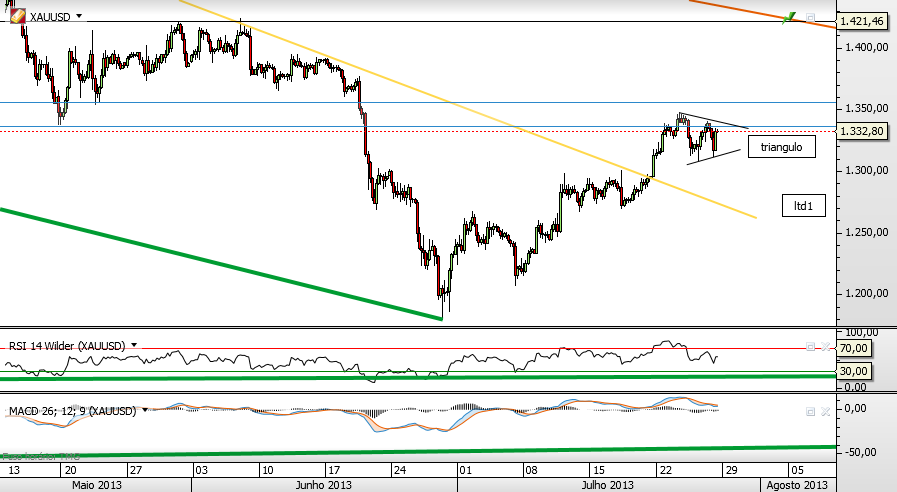Click the XAUUSD gold bar symbol icon

pyautogui.click(x=18, y=16)
